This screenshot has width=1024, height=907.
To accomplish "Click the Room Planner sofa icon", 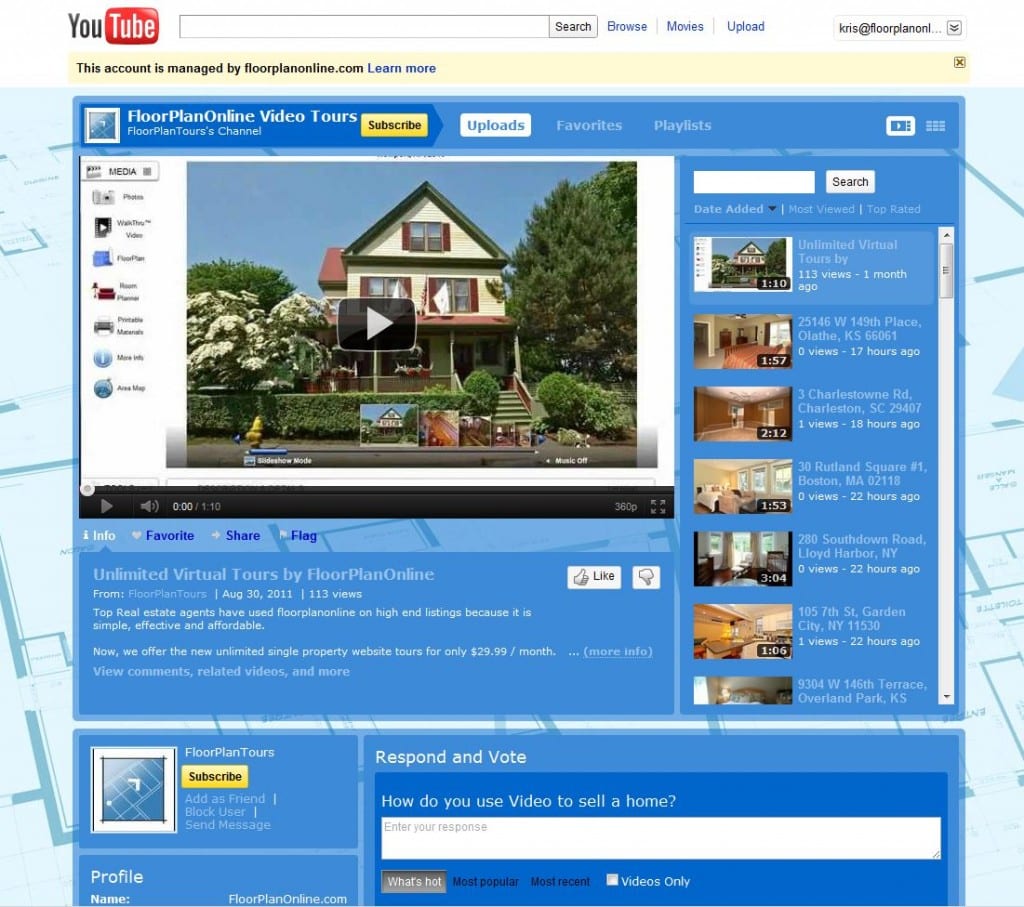I will pos(103,291).
